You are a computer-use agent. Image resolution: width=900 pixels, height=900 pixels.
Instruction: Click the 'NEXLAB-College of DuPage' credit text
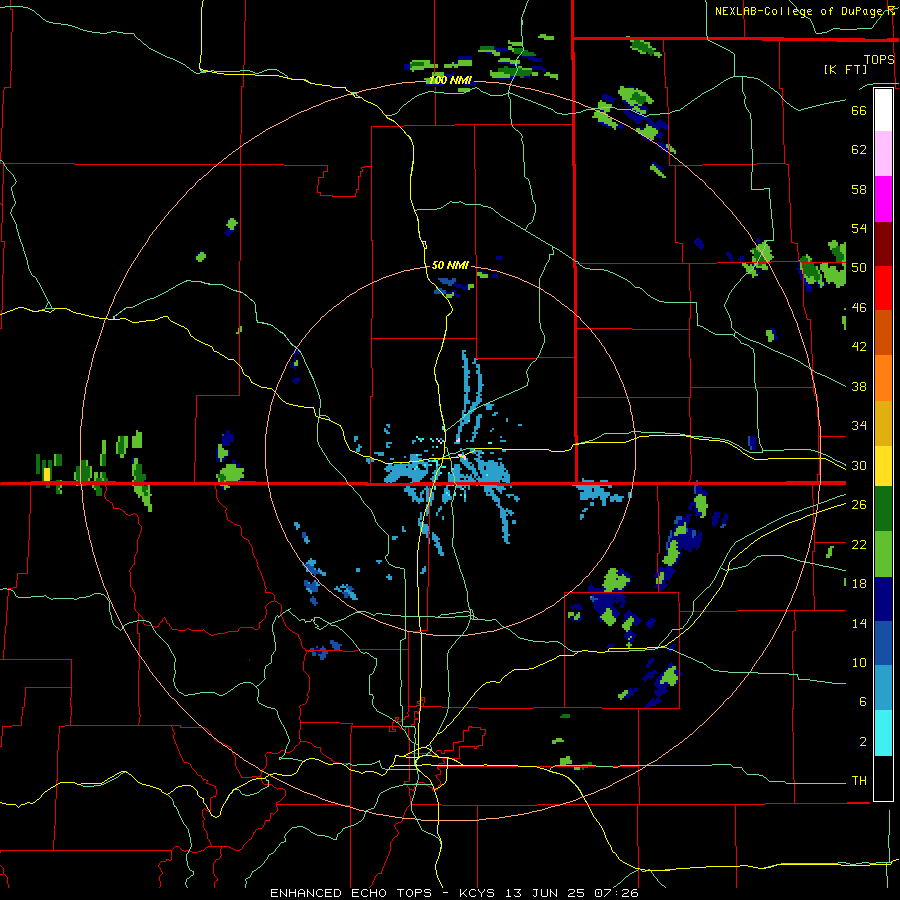pyautogui.click(x=798, y=11)
